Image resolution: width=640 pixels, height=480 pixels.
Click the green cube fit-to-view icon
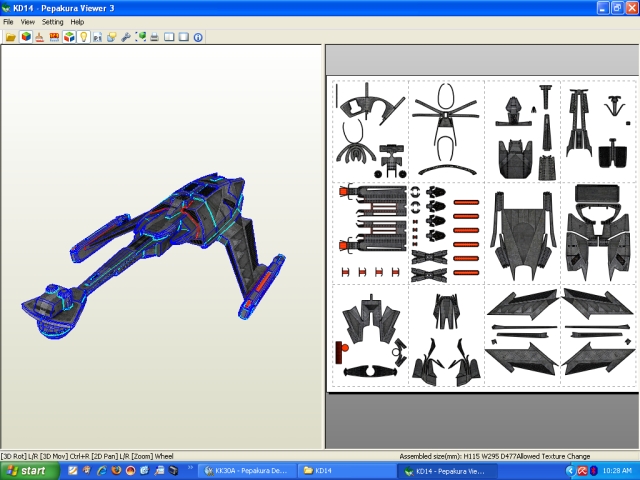point(140,37)
